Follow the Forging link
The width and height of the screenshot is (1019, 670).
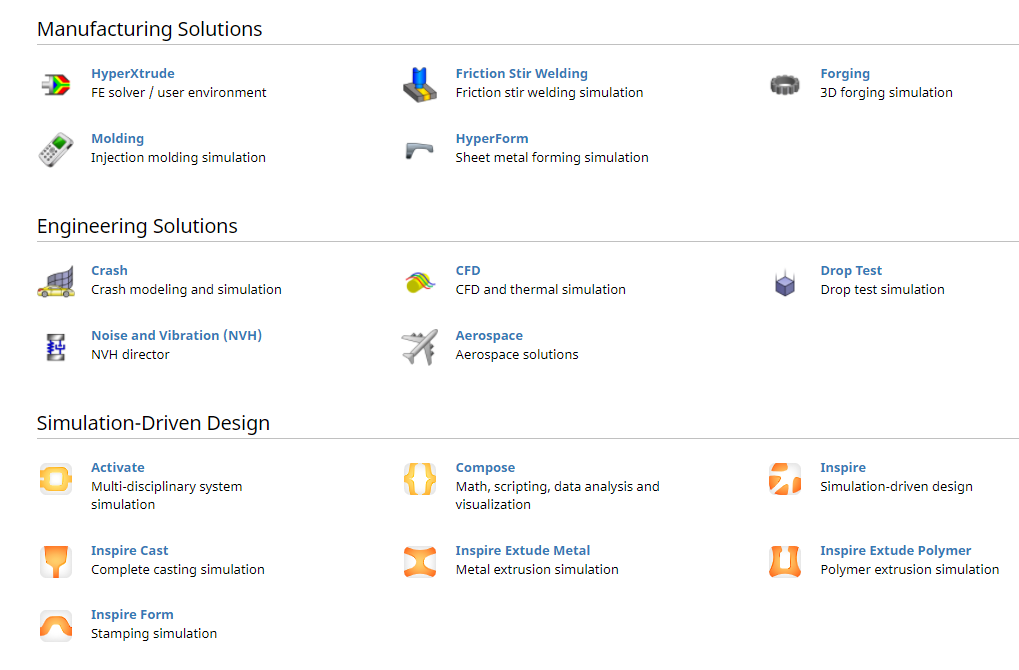click(x=845, y=73)
